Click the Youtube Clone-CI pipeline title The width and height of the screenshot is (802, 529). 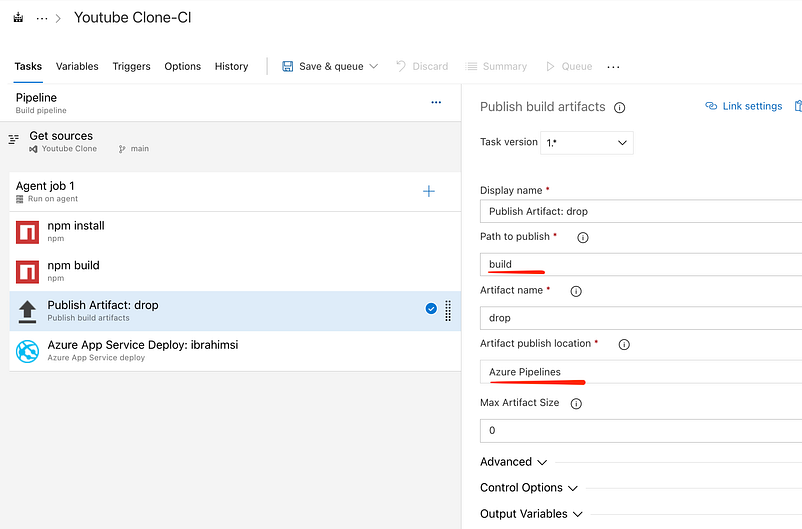click(x=132, y=17)
